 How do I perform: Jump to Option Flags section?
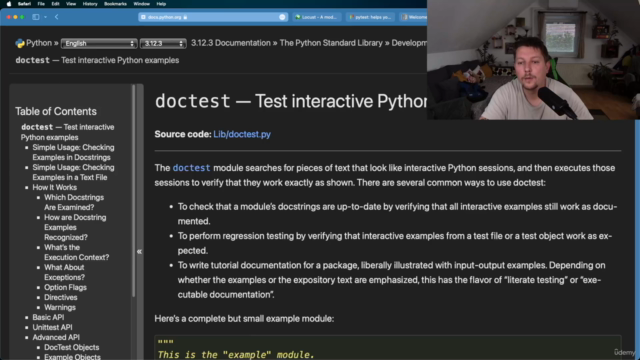(65, 287)
